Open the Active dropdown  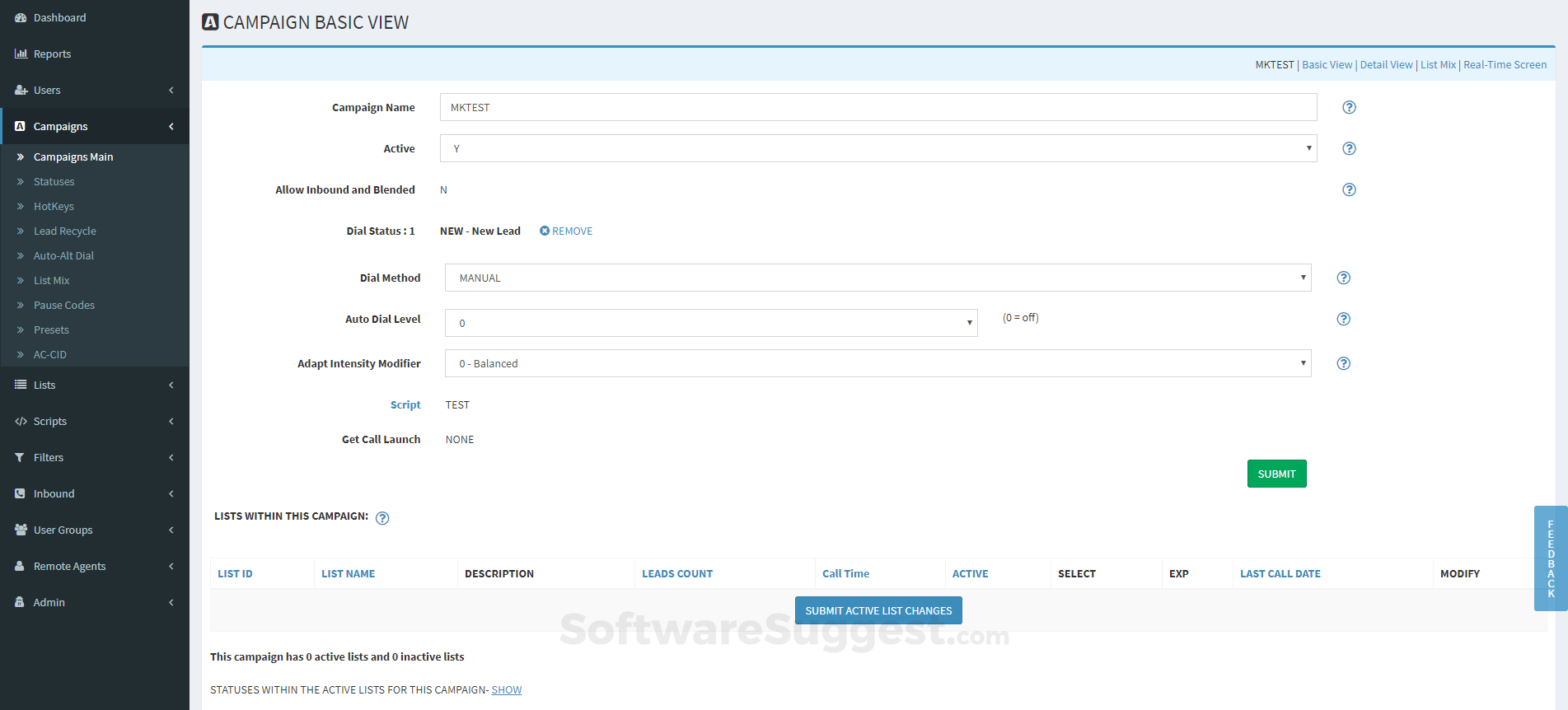pos(878,148)
